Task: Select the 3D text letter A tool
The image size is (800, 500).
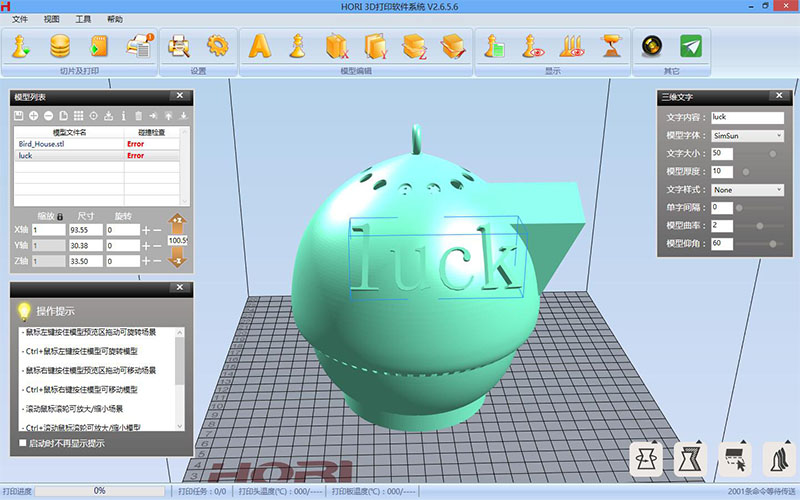Action: pos(260,46)
